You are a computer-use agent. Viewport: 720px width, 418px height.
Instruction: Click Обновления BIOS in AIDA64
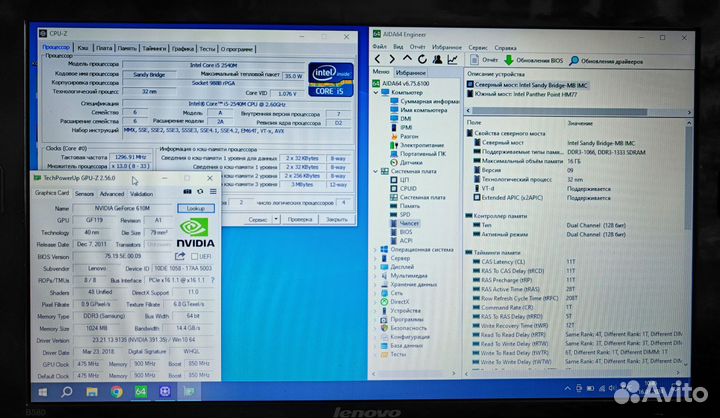coord(533,60)
